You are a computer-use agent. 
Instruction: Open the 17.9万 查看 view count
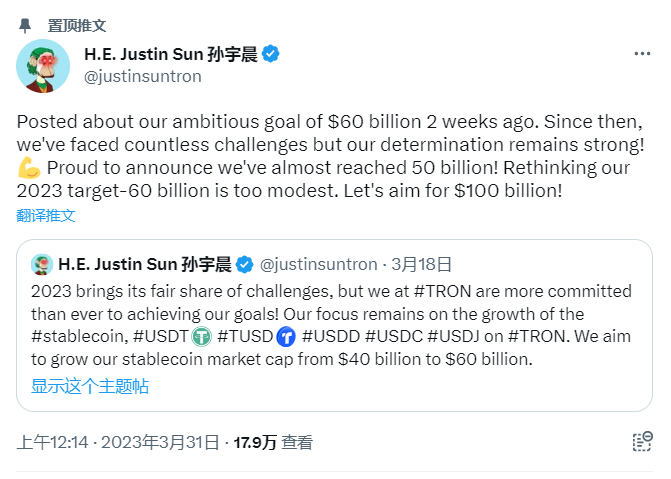273,442
